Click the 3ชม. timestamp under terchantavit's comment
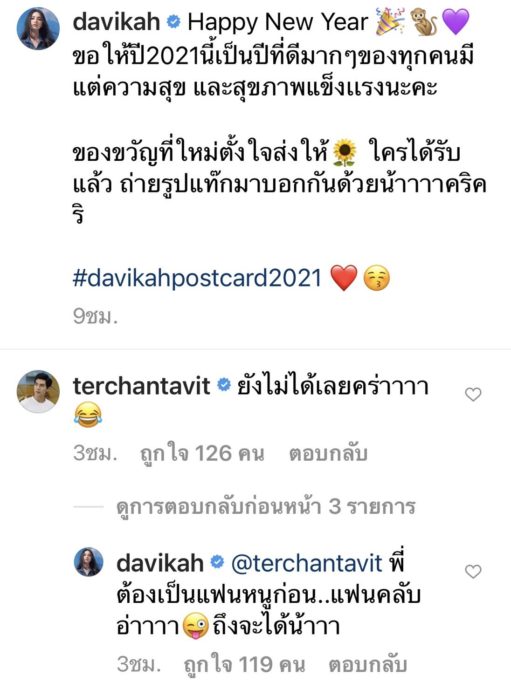Image resolution: width=511 pixels, height=696 pixels. click(x=95, y=454)
